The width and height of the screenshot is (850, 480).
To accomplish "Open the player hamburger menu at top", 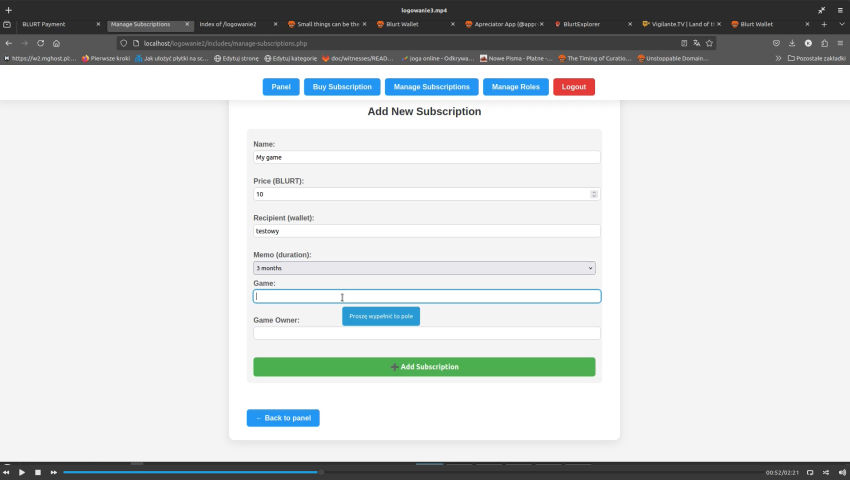I will pos(840,10).
